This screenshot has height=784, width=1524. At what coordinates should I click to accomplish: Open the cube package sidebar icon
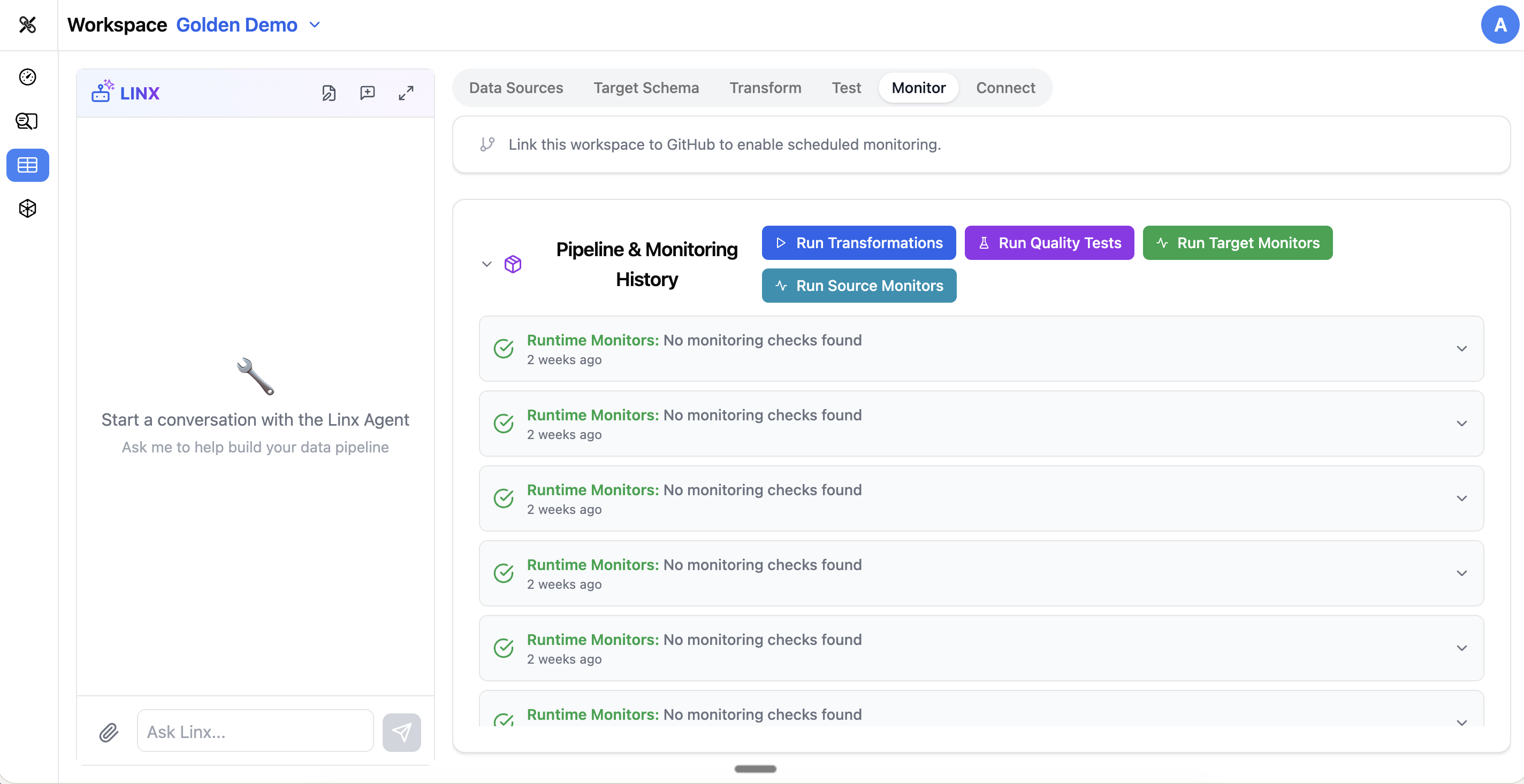(27, 208)
